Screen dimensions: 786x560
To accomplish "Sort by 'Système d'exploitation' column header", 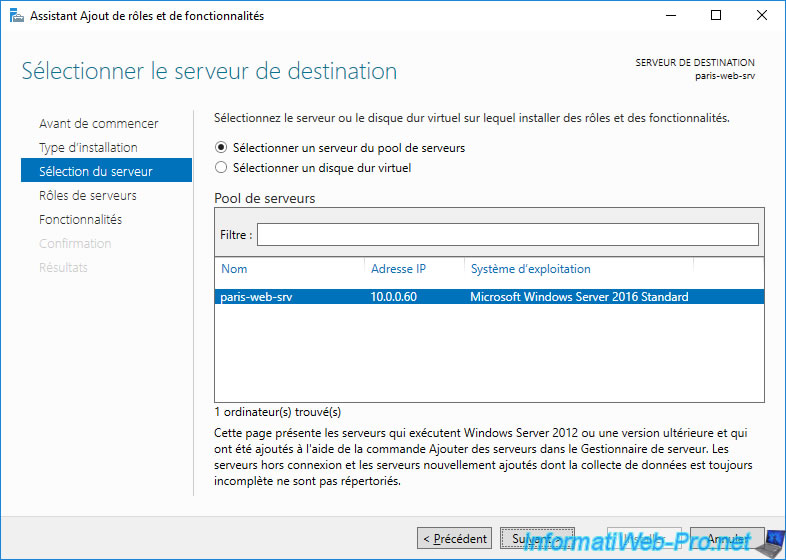I will (x=530, y=269).
